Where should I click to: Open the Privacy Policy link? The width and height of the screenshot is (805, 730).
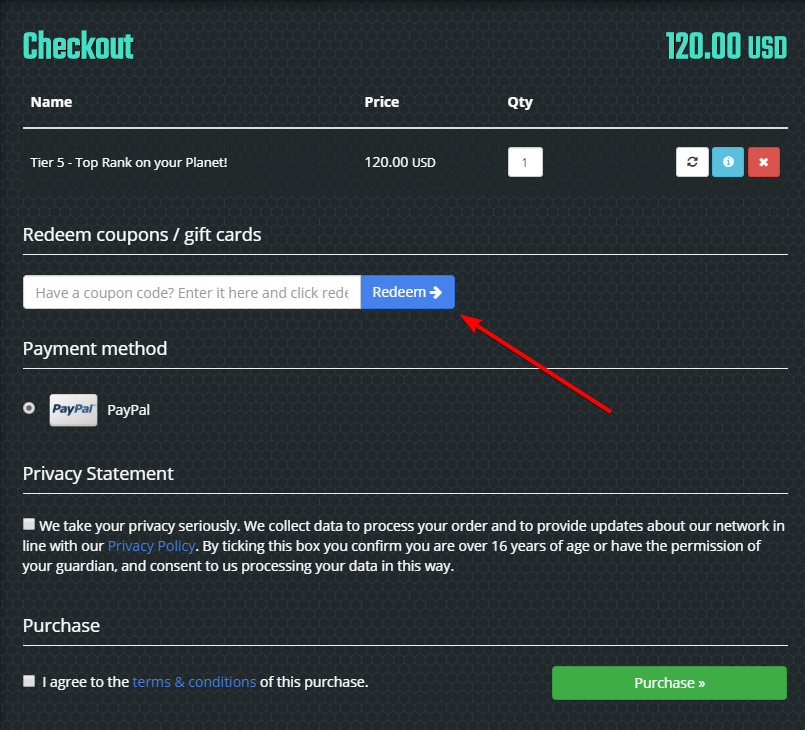click(x=151, y=546)
